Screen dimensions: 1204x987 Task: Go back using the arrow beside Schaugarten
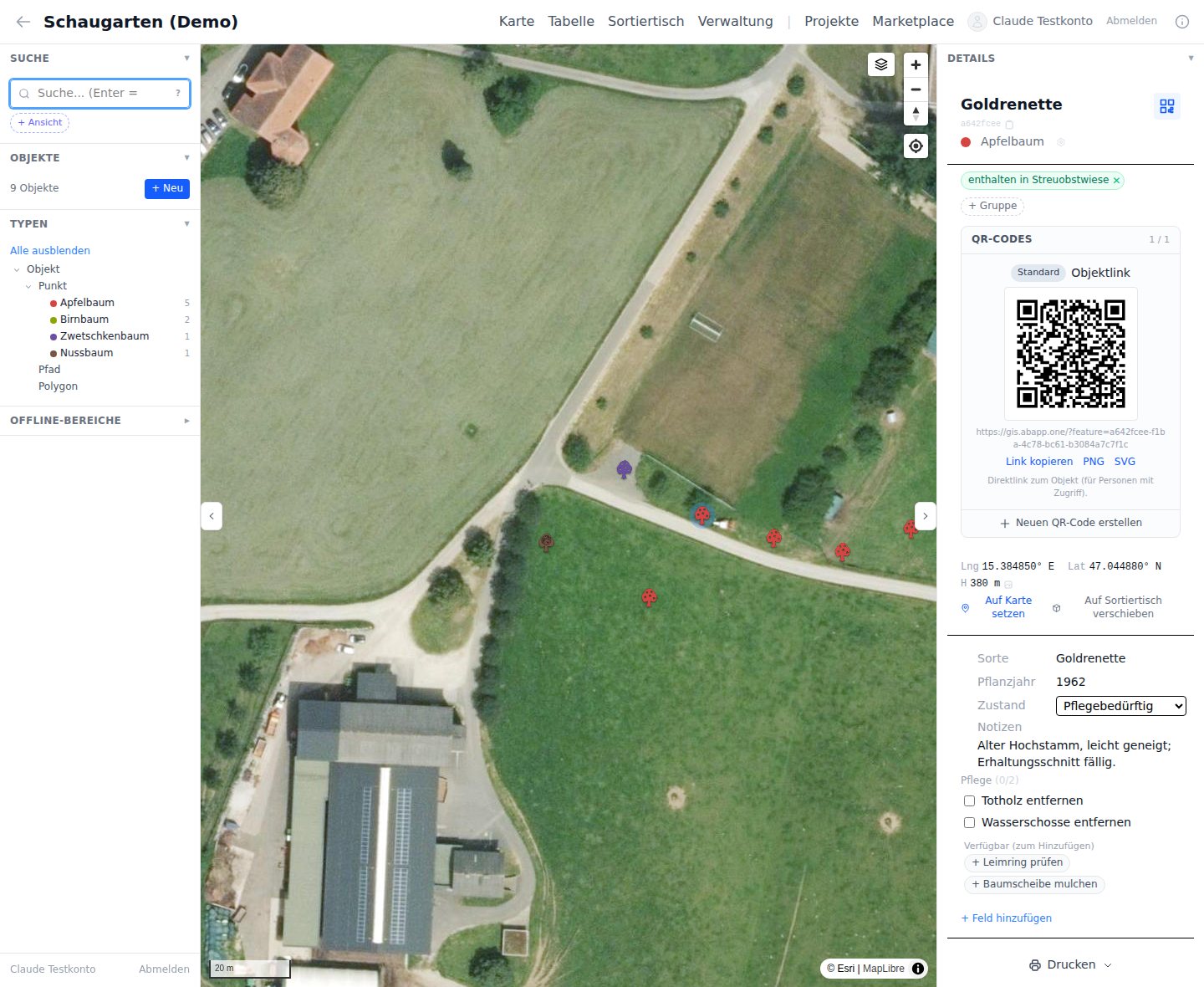tap(23, 22)
